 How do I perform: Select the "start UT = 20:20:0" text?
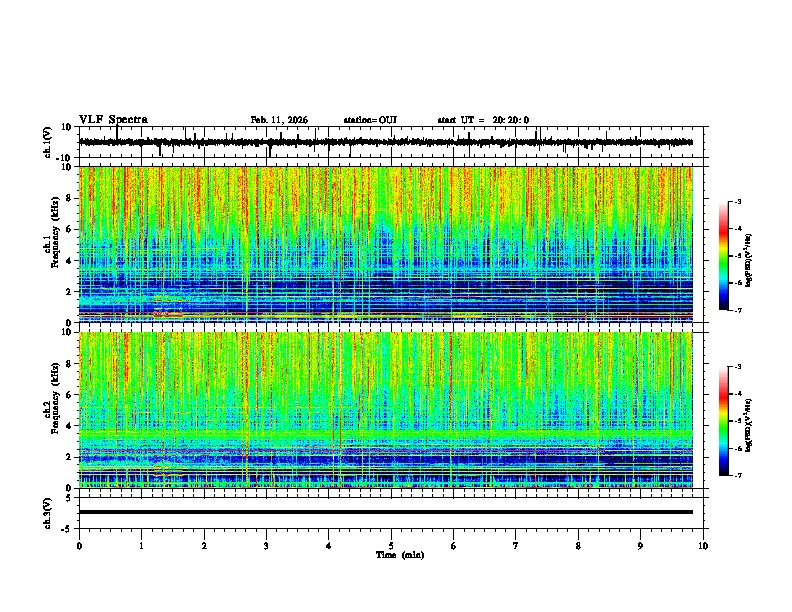click(483, 120)
